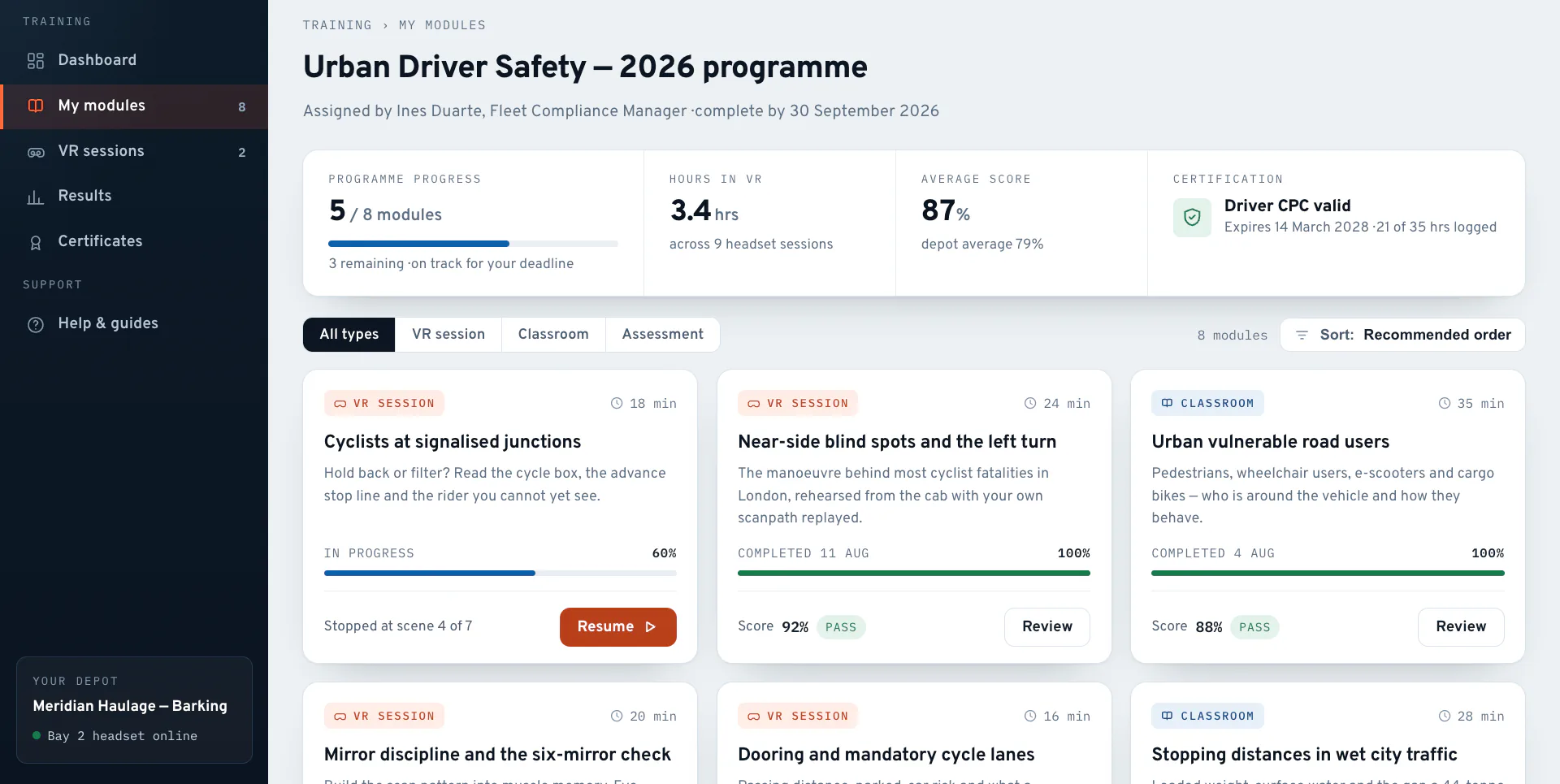Click the VR sessions headset icon
The height and width of the screenshot is (784, 1560).
tap(36, 152)
